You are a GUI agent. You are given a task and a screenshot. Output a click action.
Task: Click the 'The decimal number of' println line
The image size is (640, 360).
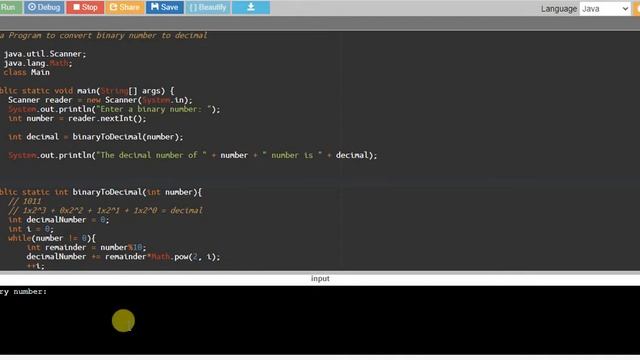click(x=193, y=155)
